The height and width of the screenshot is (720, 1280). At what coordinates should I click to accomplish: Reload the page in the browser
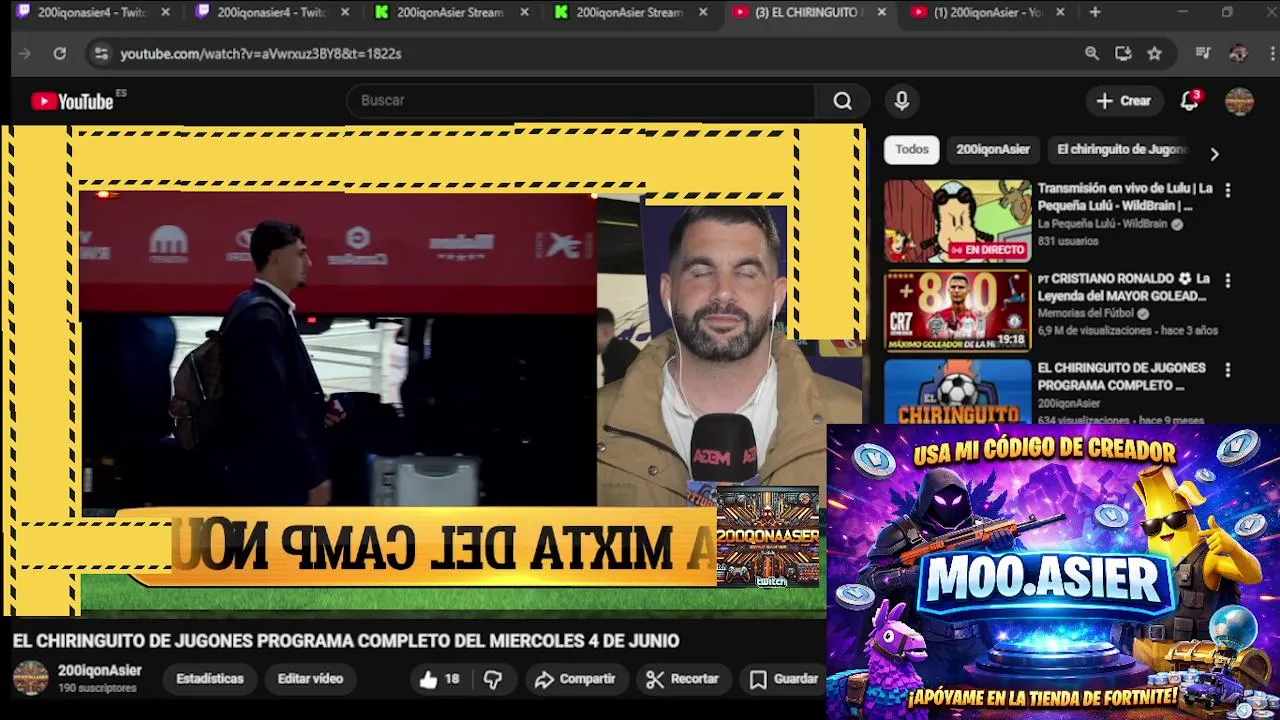click(60, 53)
